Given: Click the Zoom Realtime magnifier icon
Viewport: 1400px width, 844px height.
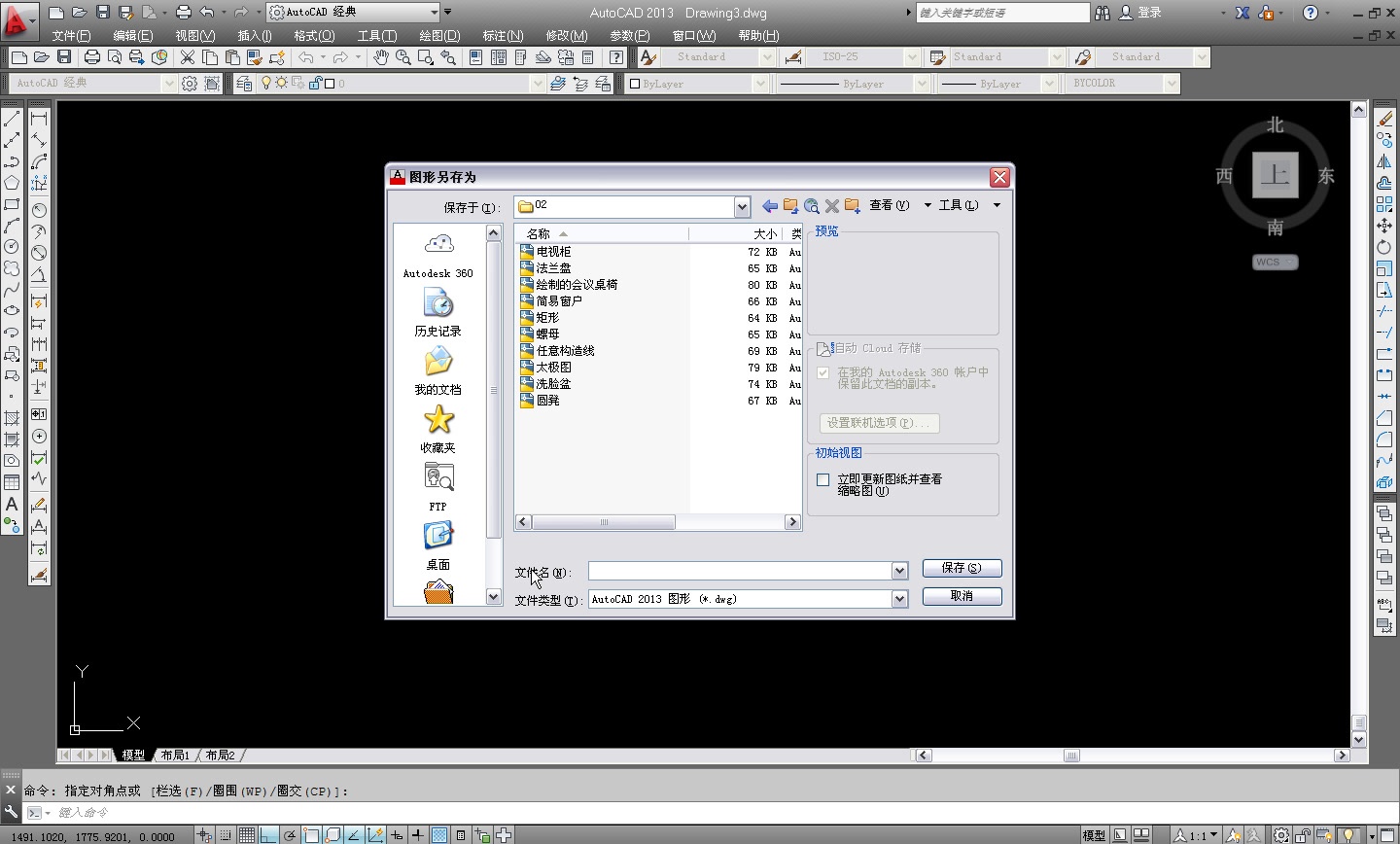Looking at the screenshot, I should [x=402, y=57].
